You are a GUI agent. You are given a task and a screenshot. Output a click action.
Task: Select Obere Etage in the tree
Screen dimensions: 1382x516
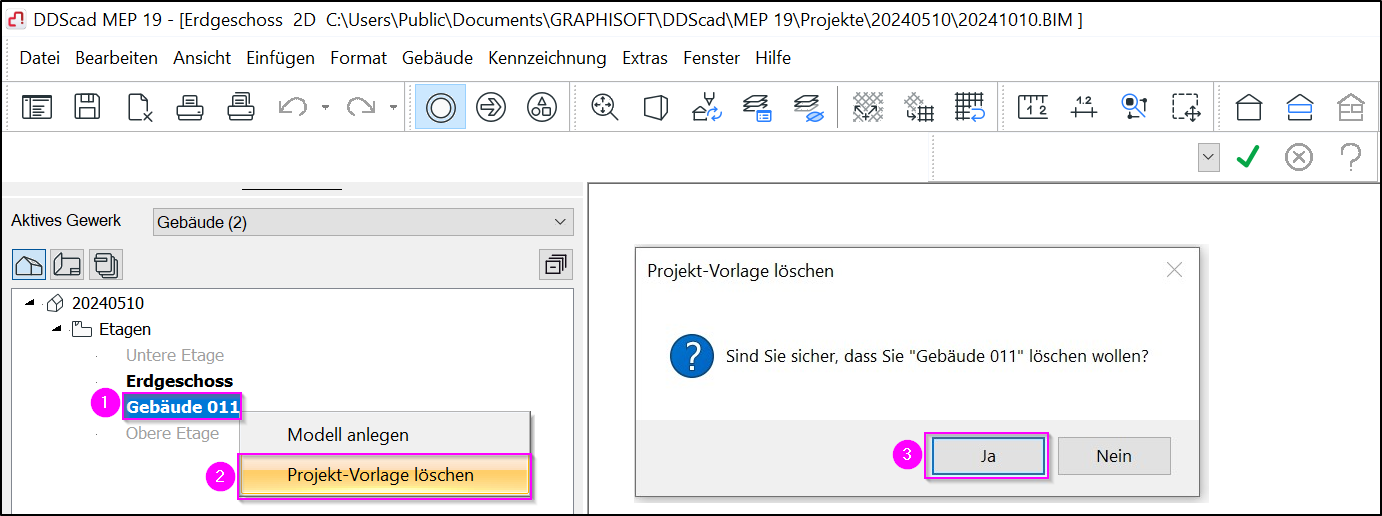[x=172, y=433]
